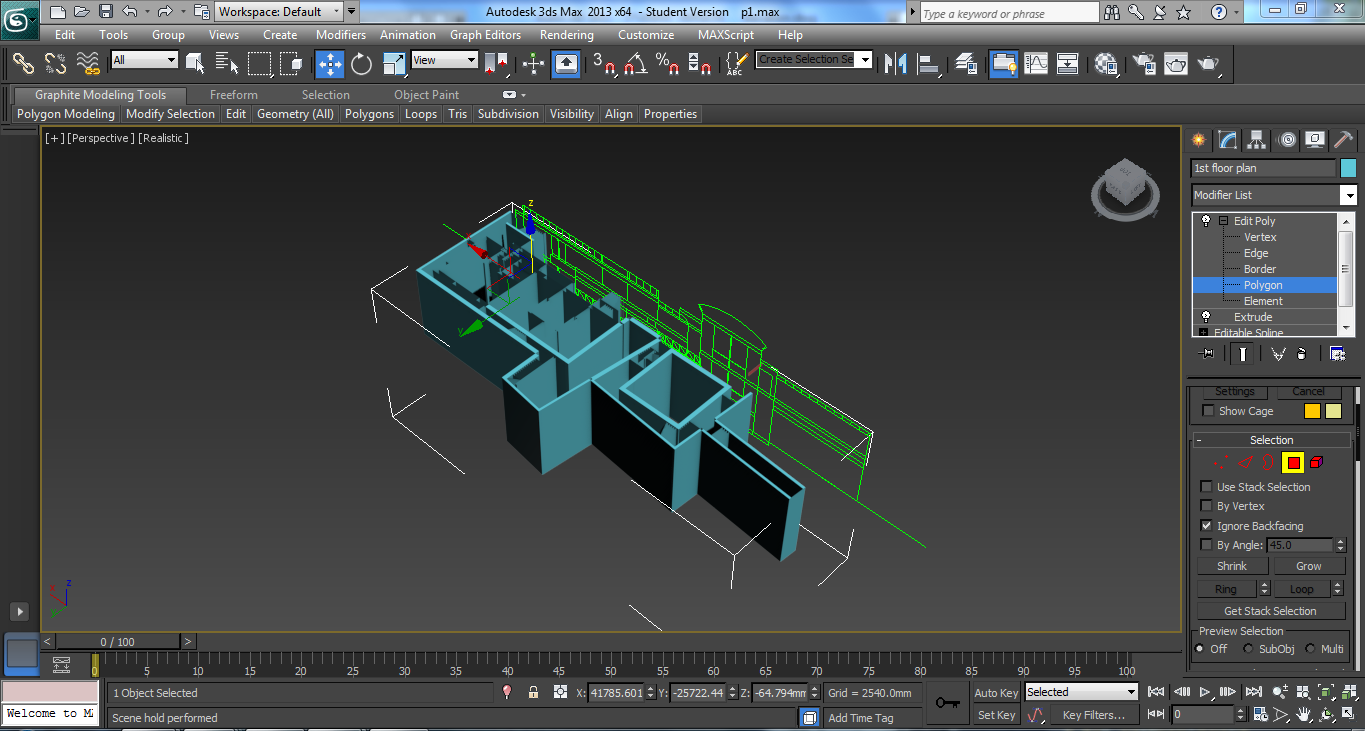The image size is (1365, 731).
Task: Open the Rendering menu
Action: pos(567,35)
